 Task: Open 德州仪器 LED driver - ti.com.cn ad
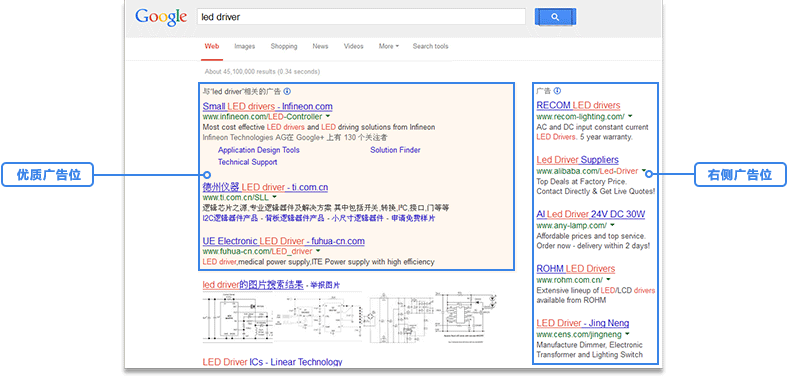pyautogui.click(x=266, y=187)
